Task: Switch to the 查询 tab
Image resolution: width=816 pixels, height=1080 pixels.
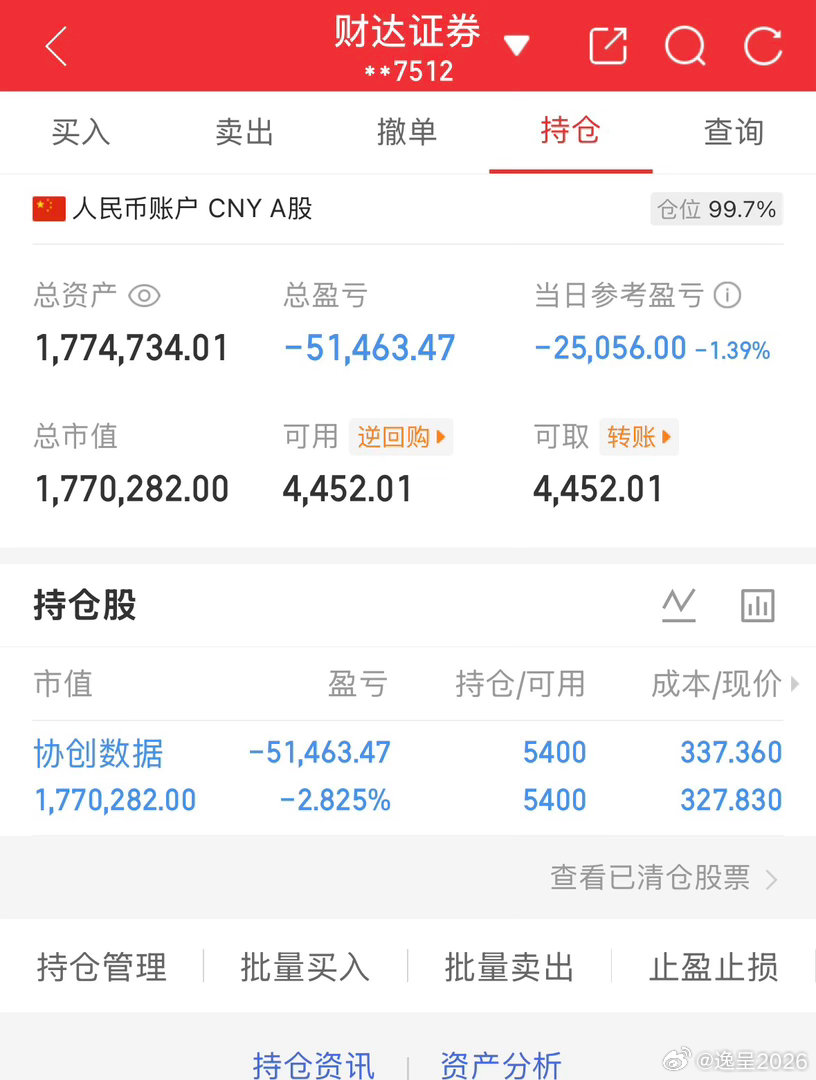Action: [734, 132]
